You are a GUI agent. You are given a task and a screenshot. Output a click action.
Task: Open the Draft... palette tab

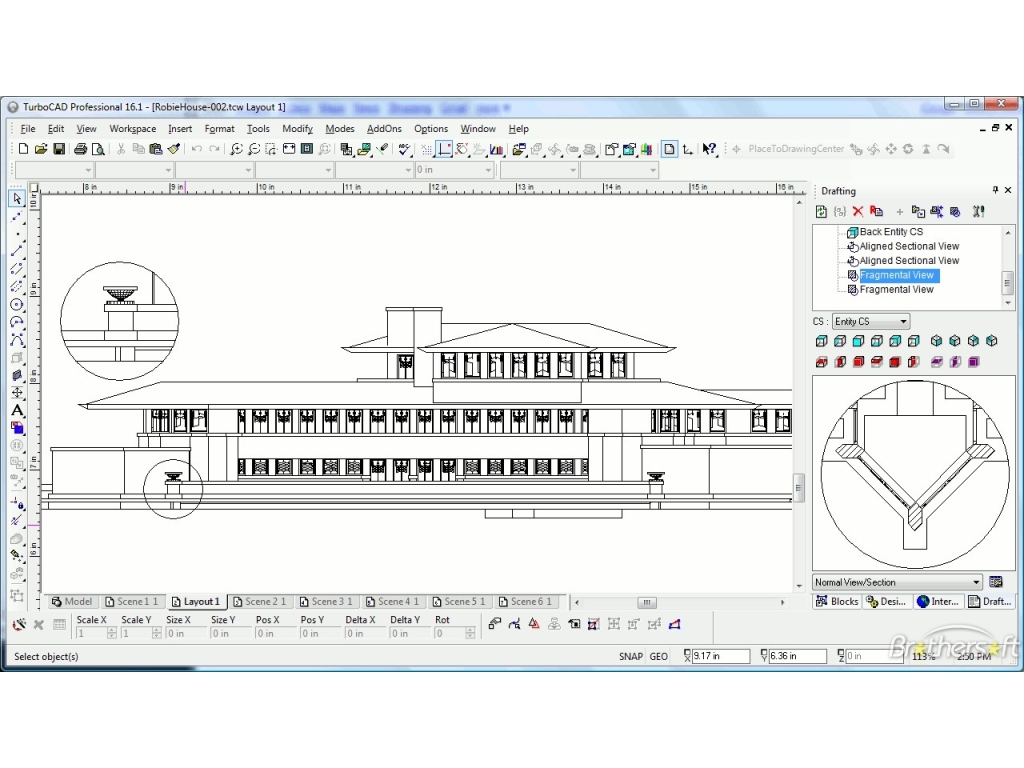pos(989,601)
